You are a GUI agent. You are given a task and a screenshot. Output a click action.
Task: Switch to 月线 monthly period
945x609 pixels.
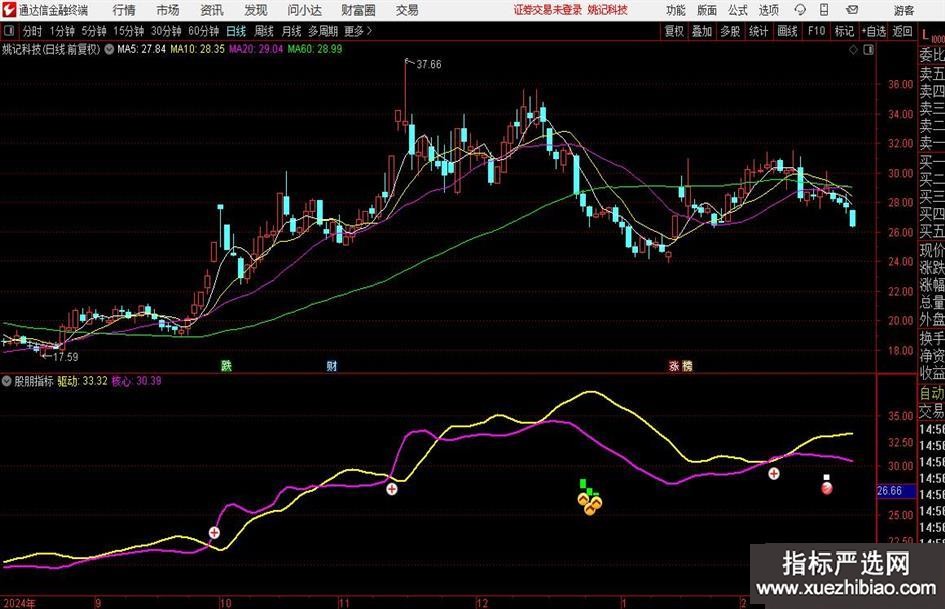coord(292,31)
